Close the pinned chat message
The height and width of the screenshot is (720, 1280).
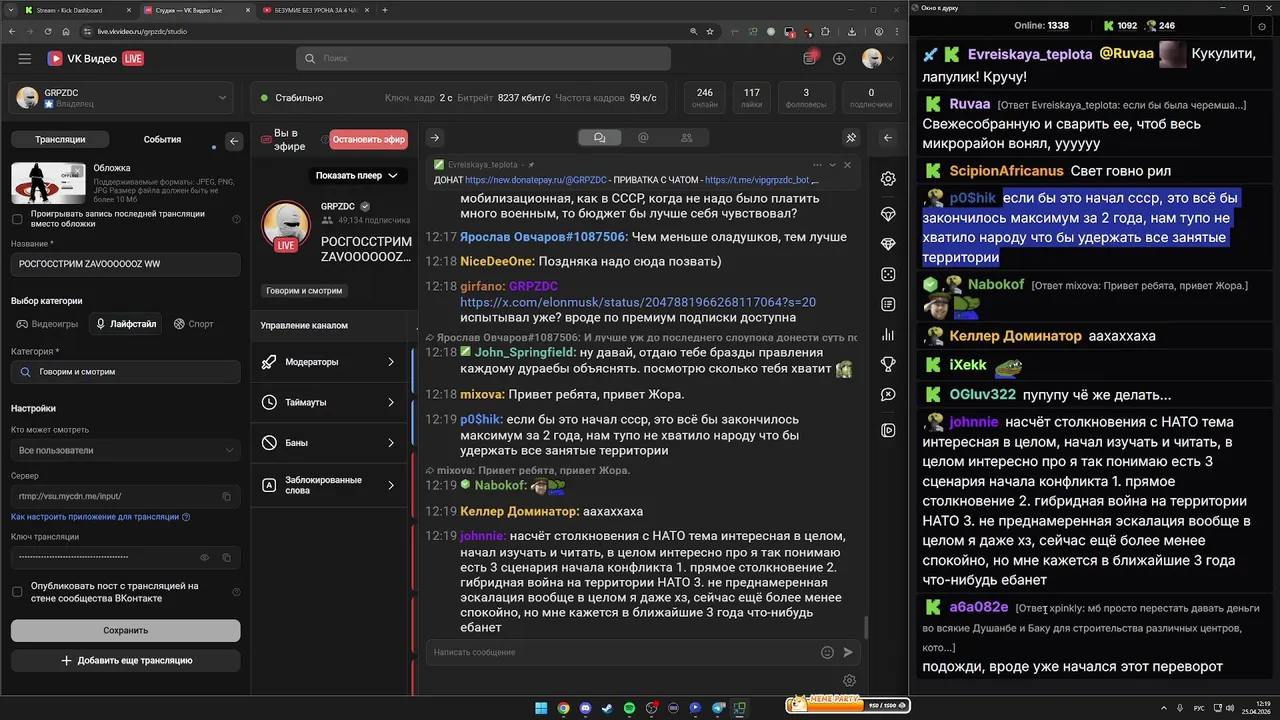pos(848,165)
